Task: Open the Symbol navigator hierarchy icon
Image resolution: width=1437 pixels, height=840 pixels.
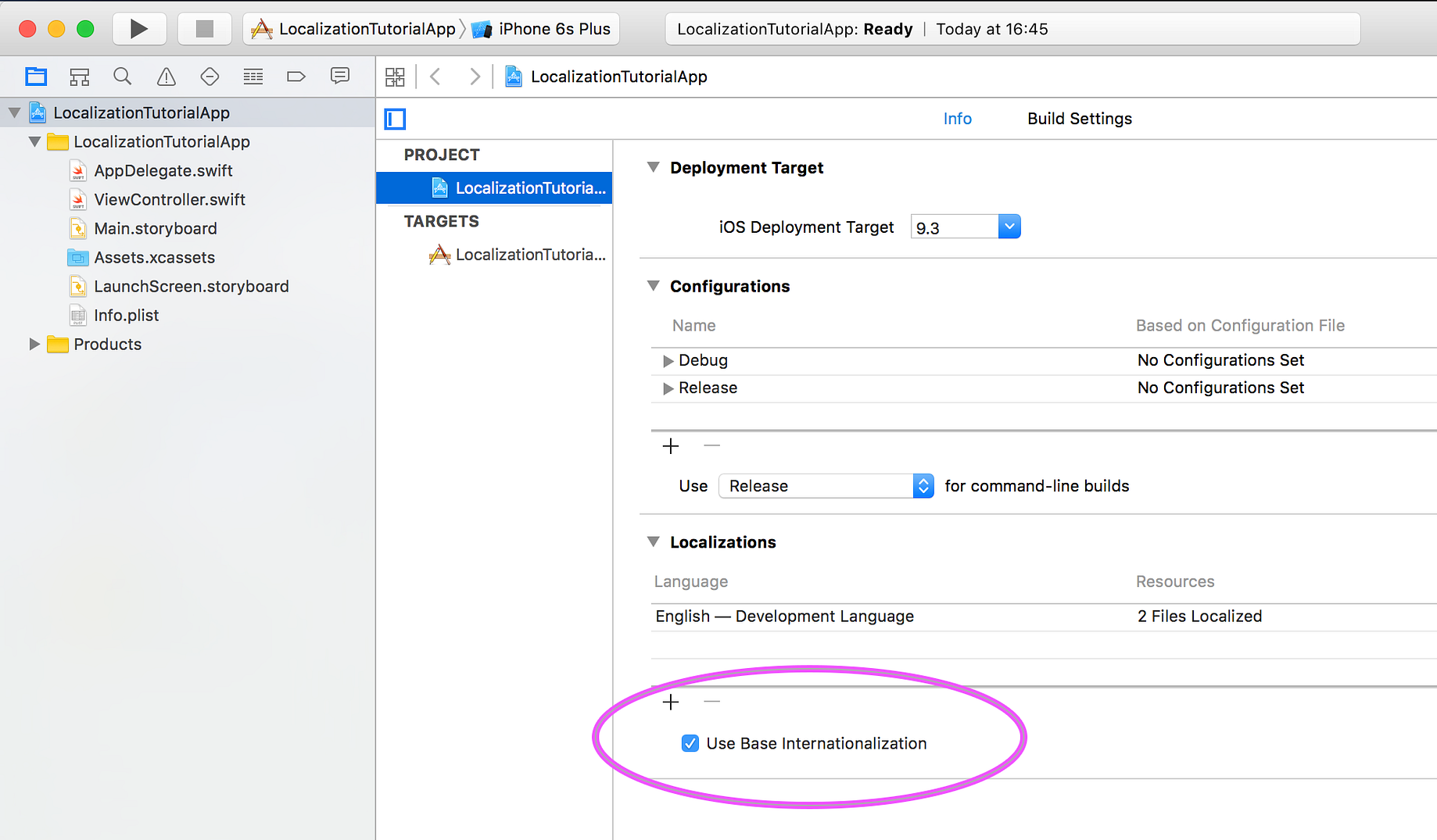Action: (79, 77)
